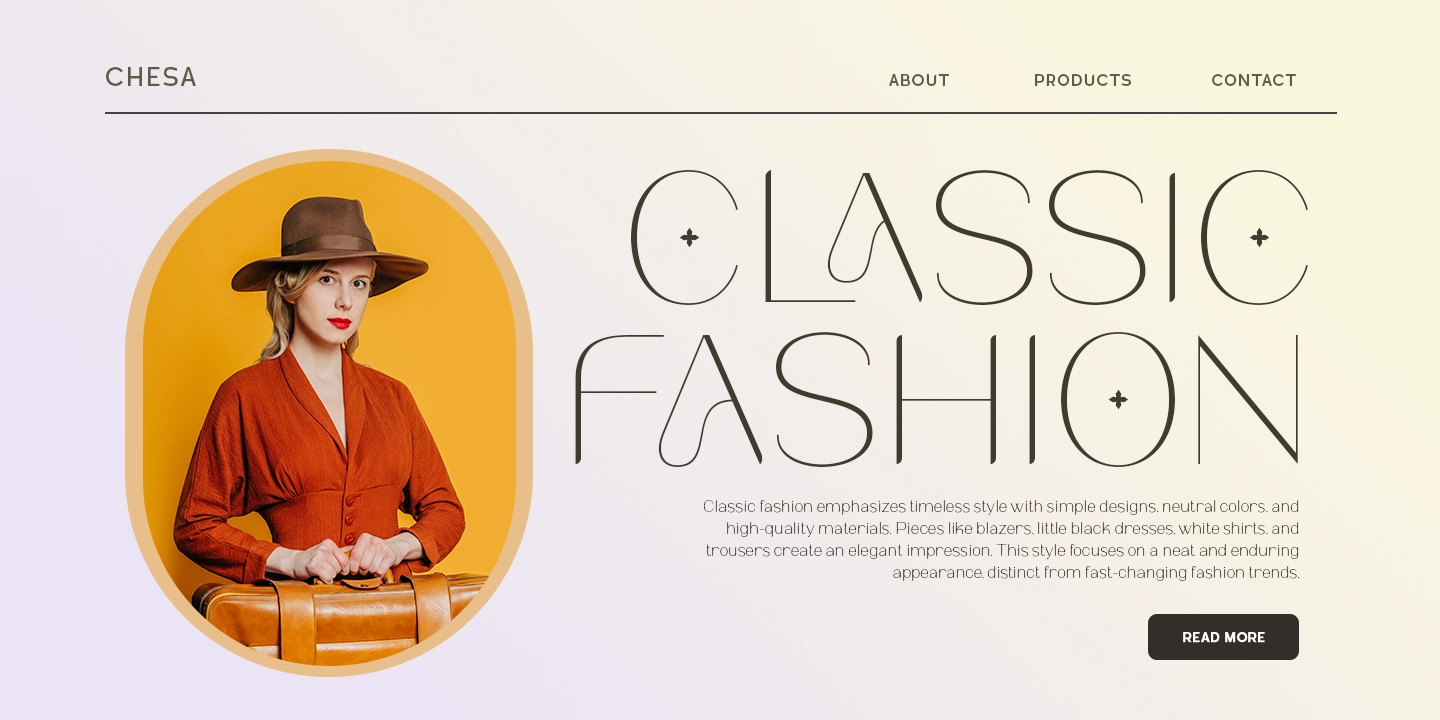This screenshot has height=720, width=1440.
Task: Open the CHESA logo home link
Action: pos(151,78)
